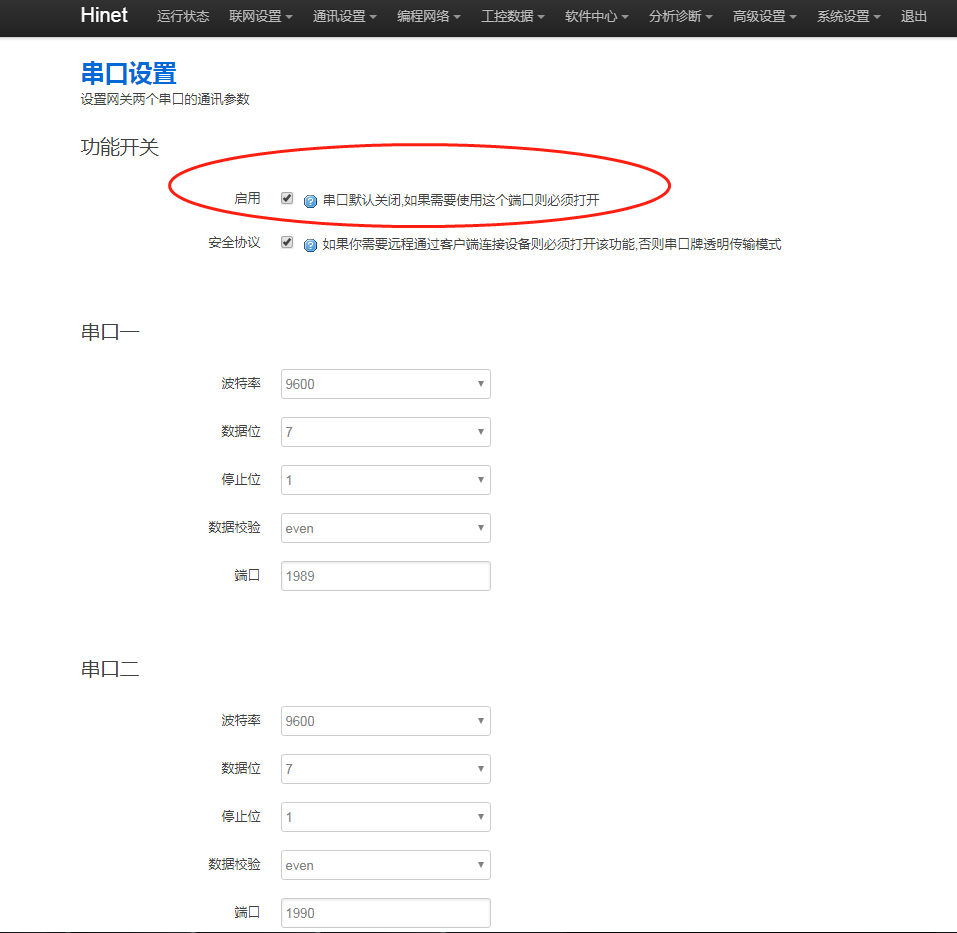Image resolution: width=957 pixels, height=933 pixels.
Task: Open 串口一 波特率 dropdown
Action: (x=385, y=384)
